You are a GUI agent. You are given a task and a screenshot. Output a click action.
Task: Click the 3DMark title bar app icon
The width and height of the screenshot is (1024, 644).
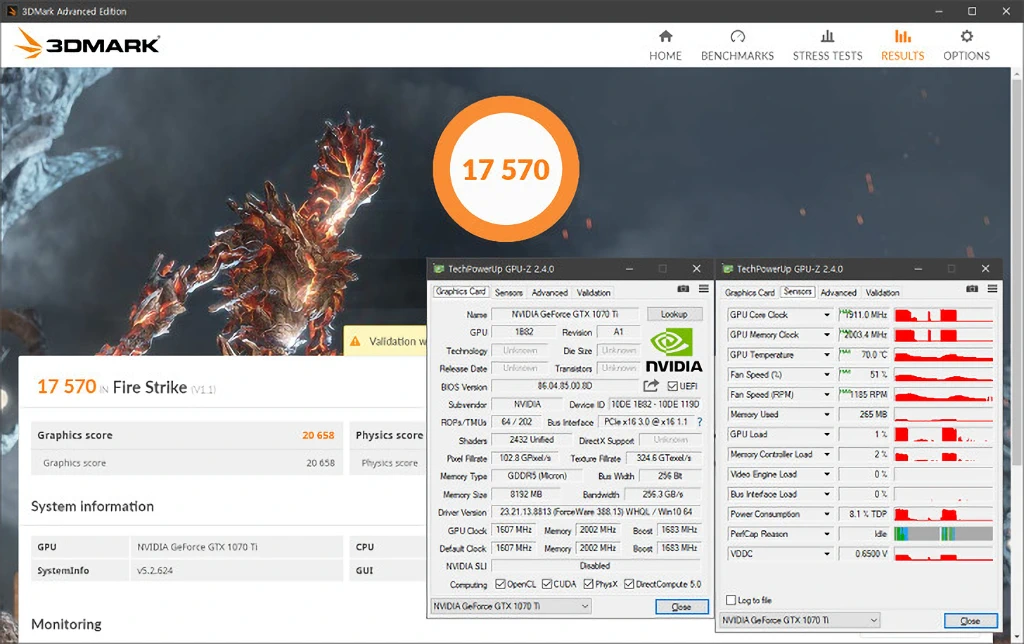pyautogui.click(x=12, y=11)
